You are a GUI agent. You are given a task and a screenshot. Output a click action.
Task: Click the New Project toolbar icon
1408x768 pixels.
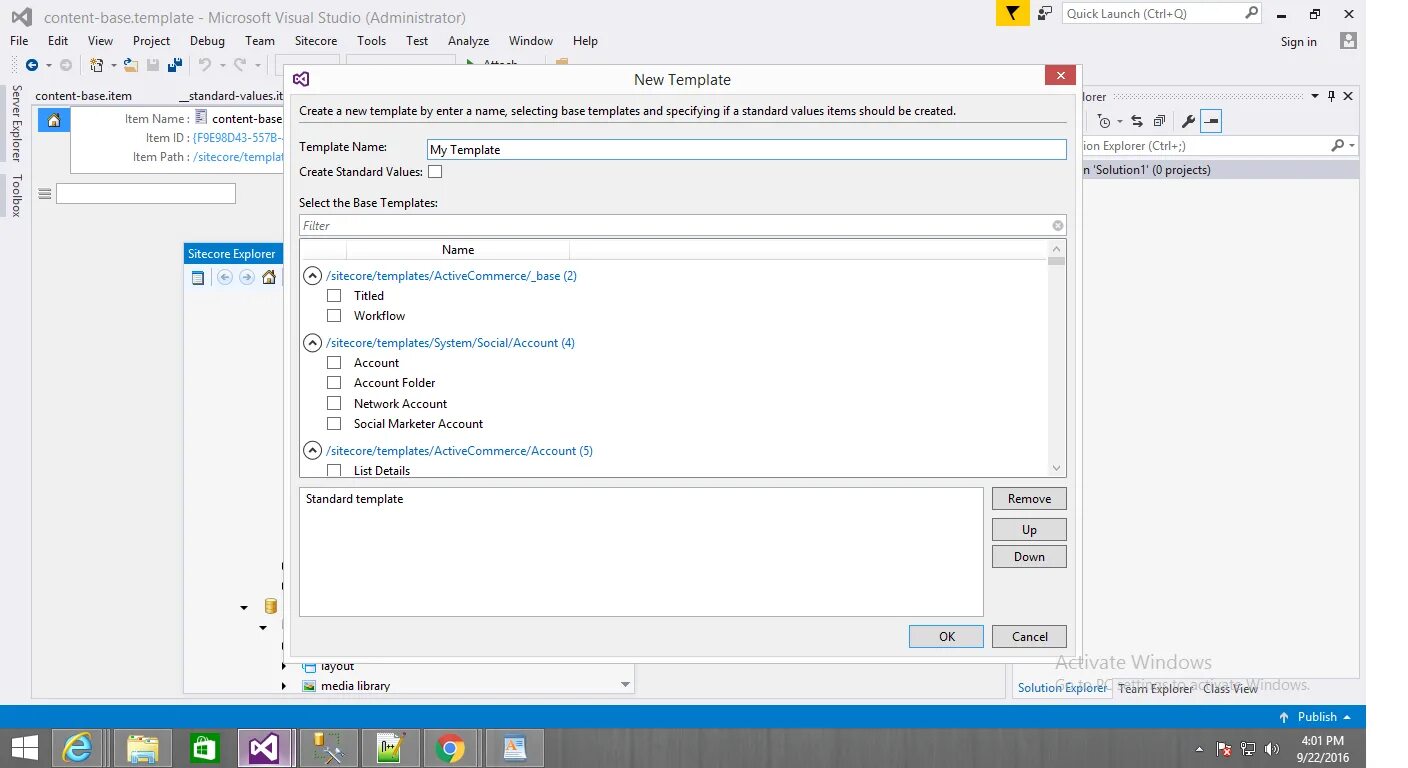[97, 65]
